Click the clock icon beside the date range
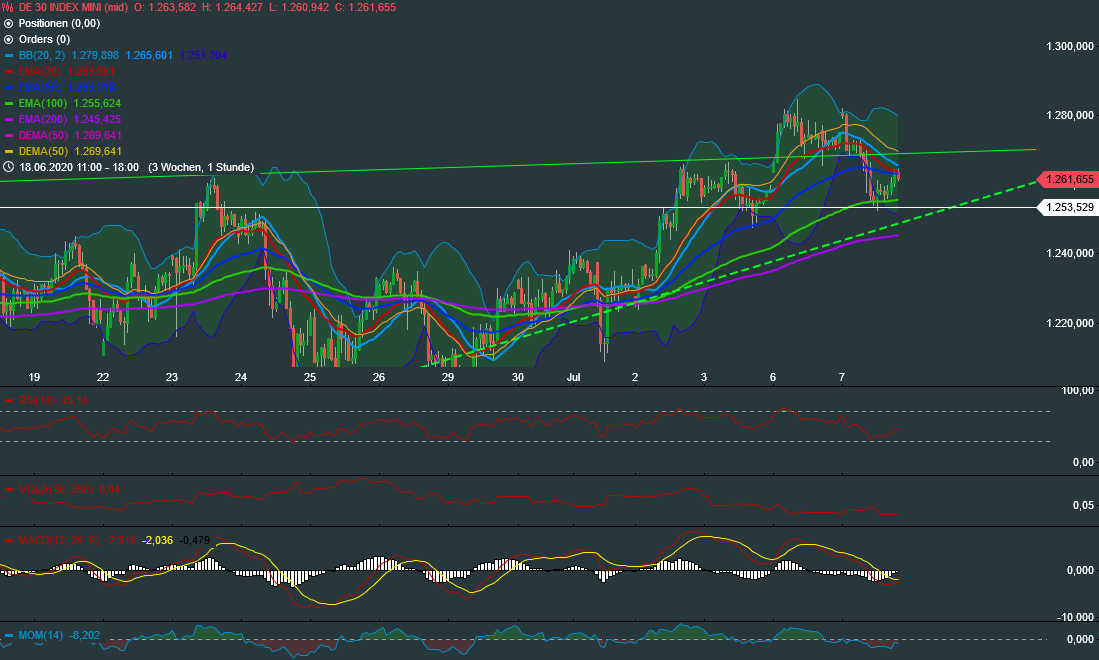The height and width of the screenshot is (660, 1099). tap(8, 167)
